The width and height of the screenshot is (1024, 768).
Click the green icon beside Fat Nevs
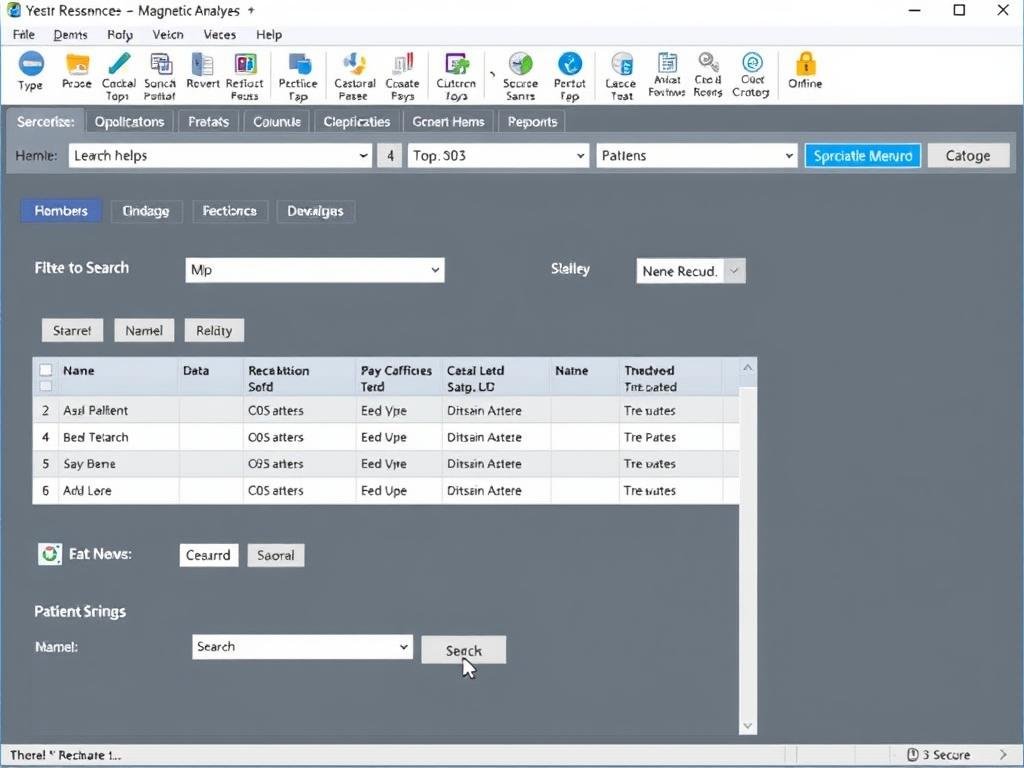pos(49,554)
